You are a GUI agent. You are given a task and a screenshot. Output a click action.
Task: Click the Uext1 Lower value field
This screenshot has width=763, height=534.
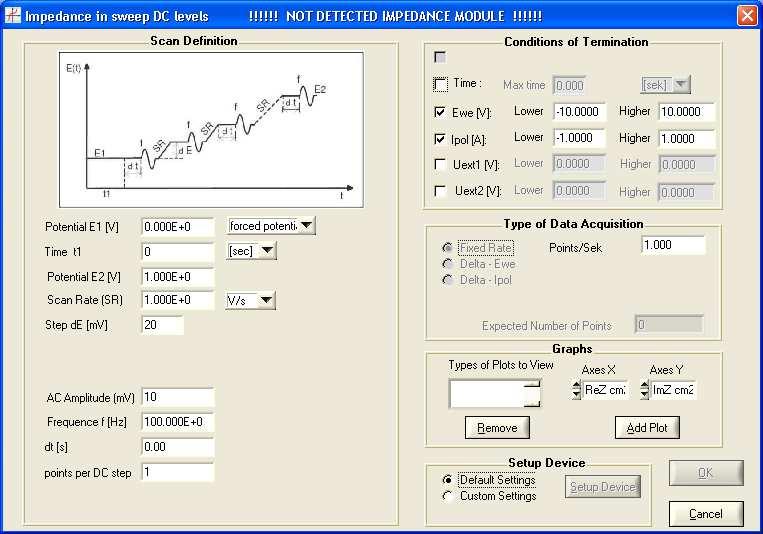pos(580,164)
